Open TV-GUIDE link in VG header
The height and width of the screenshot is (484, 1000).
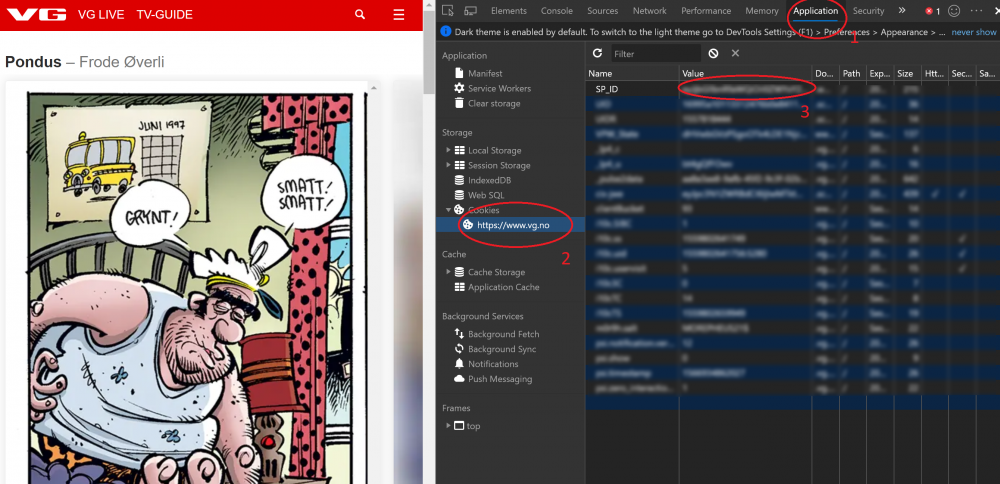click(x=164, y=15)
